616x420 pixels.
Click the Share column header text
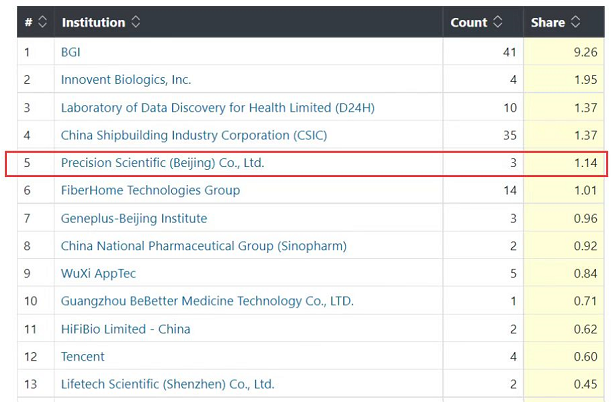click(x=548, y=22)
